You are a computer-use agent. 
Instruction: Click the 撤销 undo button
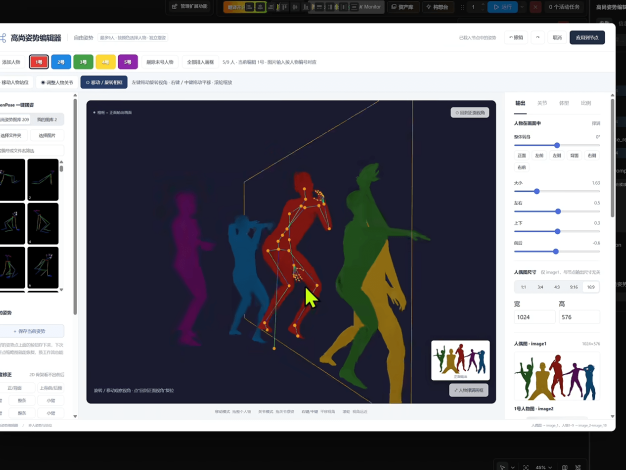(x=516, y=38)
